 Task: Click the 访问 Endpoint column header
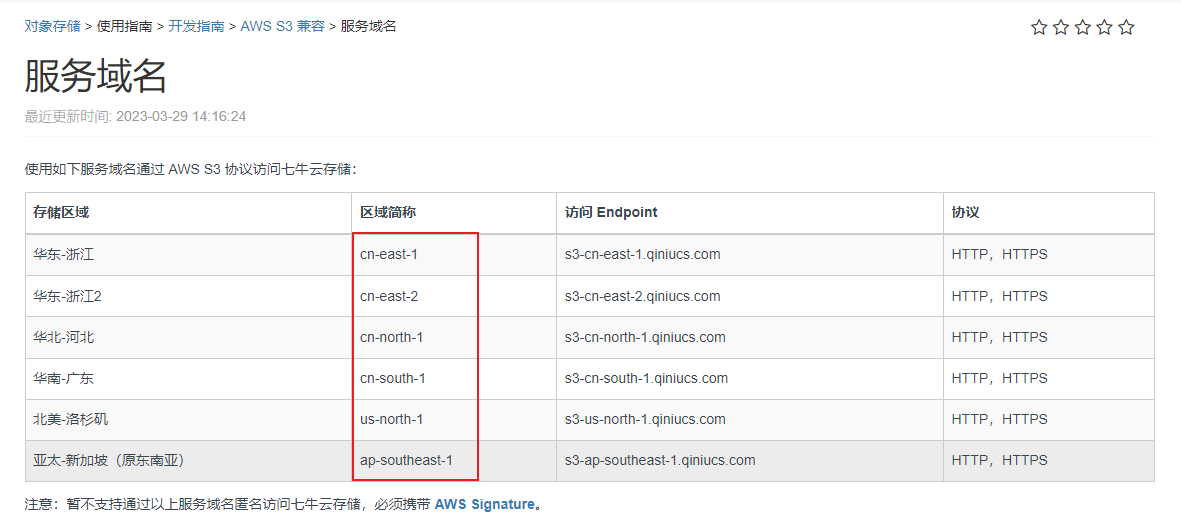pyautogui.click(x=611, y=212)
